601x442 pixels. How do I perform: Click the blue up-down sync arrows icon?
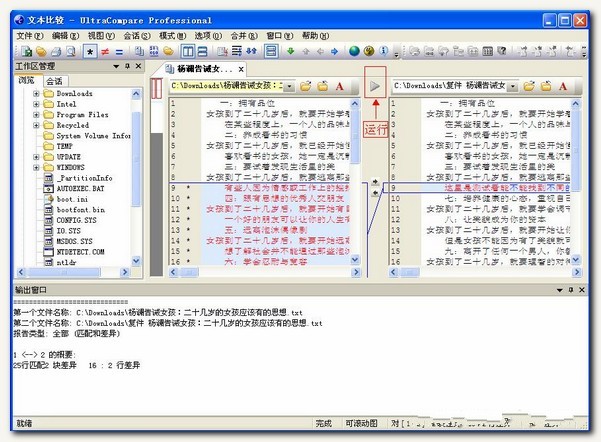[251, 51]
